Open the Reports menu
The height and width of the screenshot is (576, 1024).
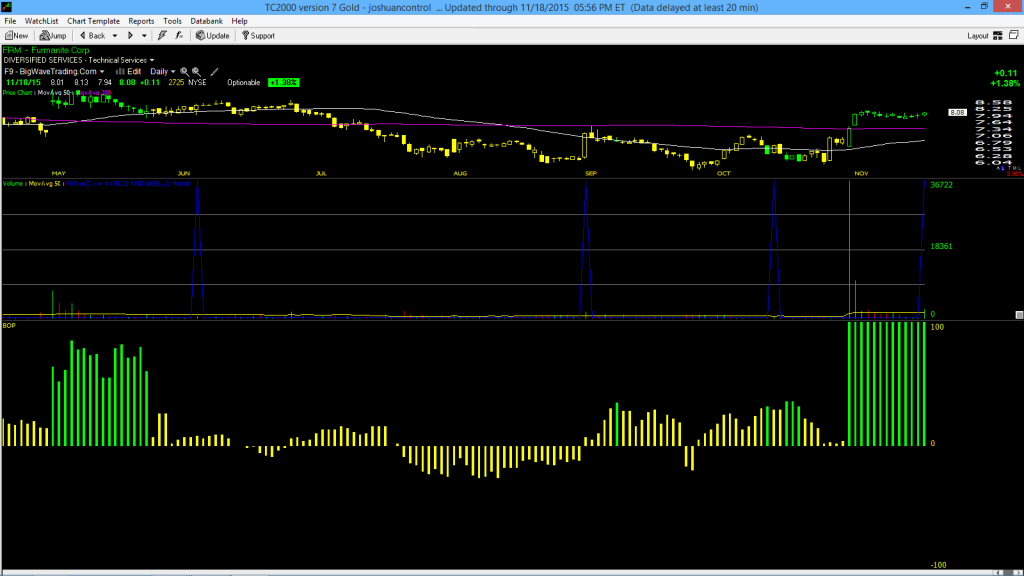point(141,21)
